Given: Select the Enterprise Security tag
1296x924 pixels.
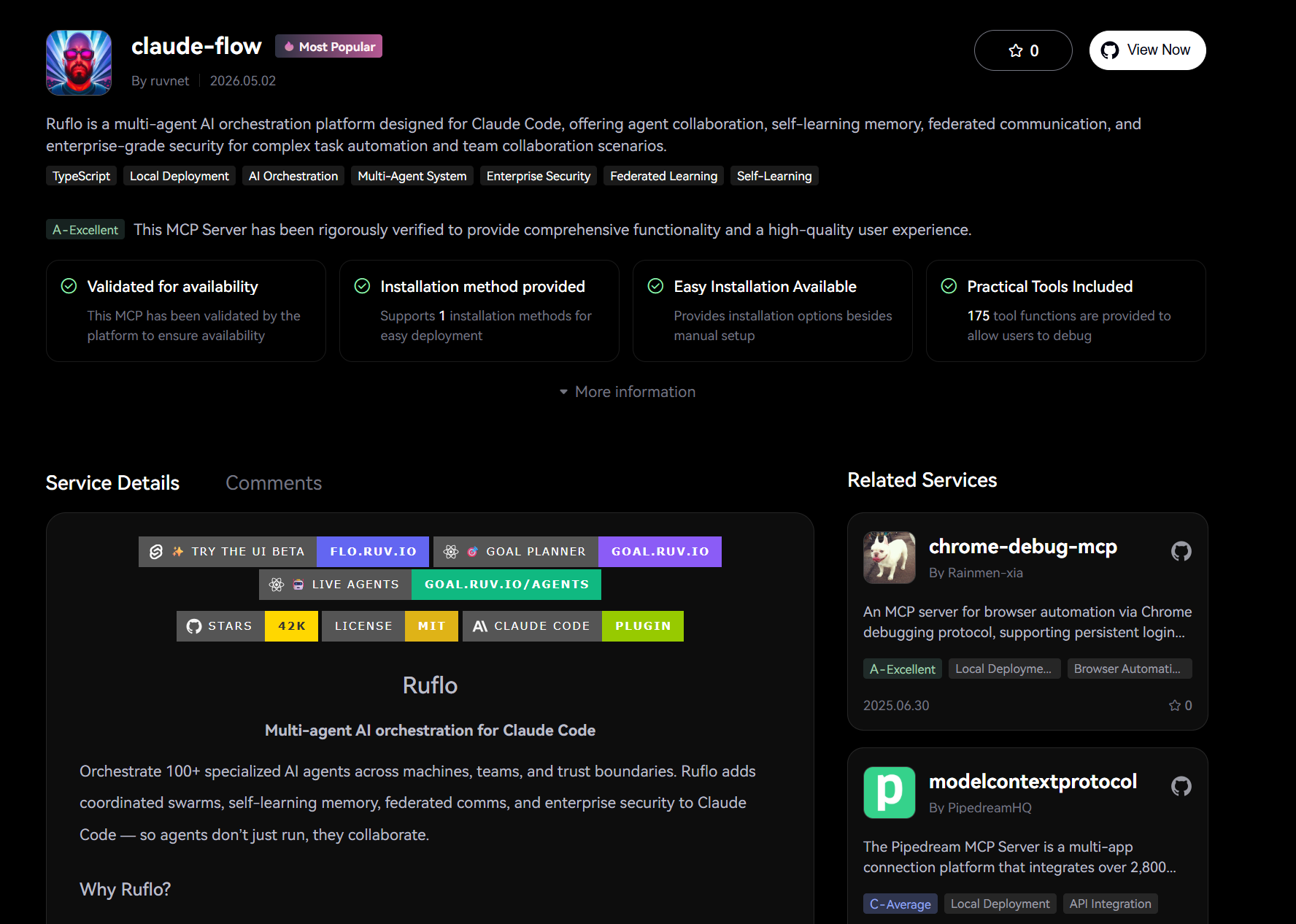Looking at the screenshot, I should coord(539,176).
